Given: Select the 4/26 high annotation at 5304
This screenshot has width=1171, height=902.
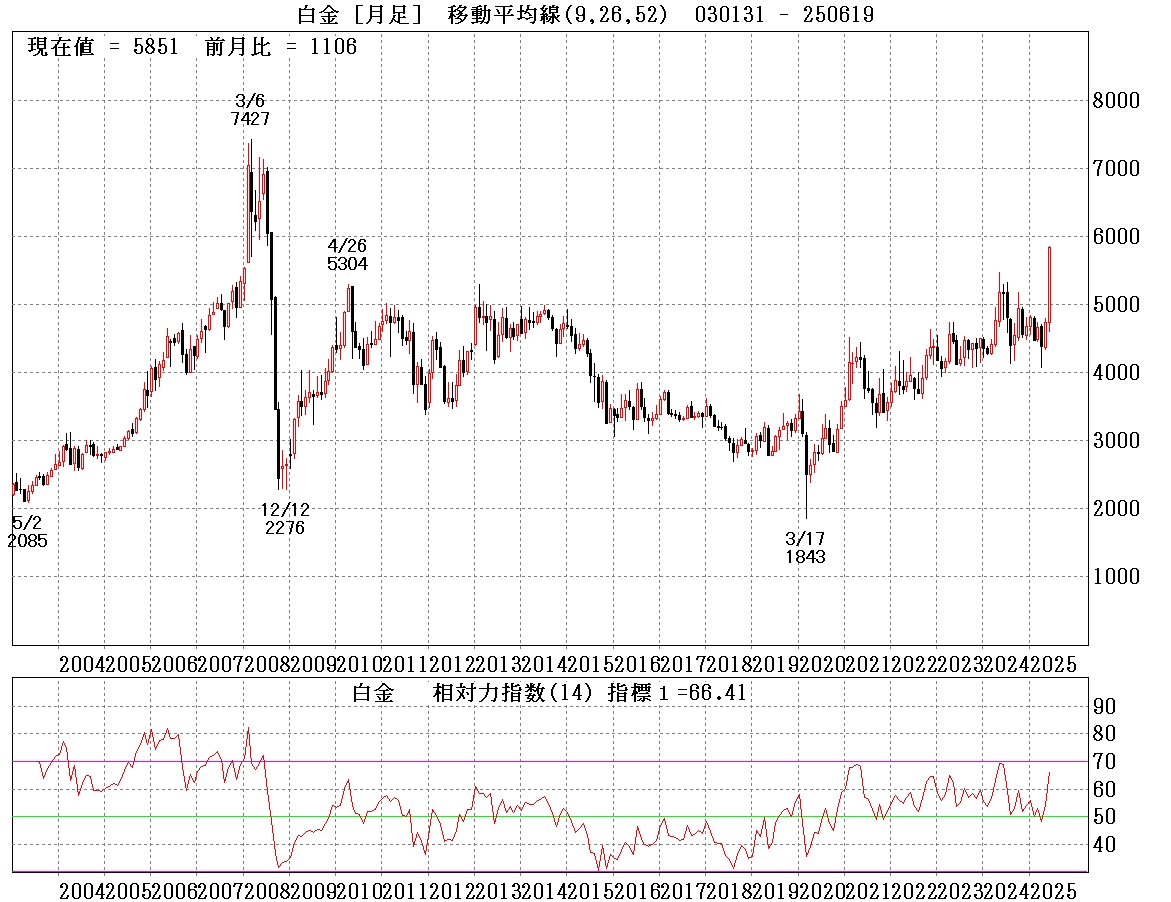Looking at the screenshot, I should (x=347, y=255).
